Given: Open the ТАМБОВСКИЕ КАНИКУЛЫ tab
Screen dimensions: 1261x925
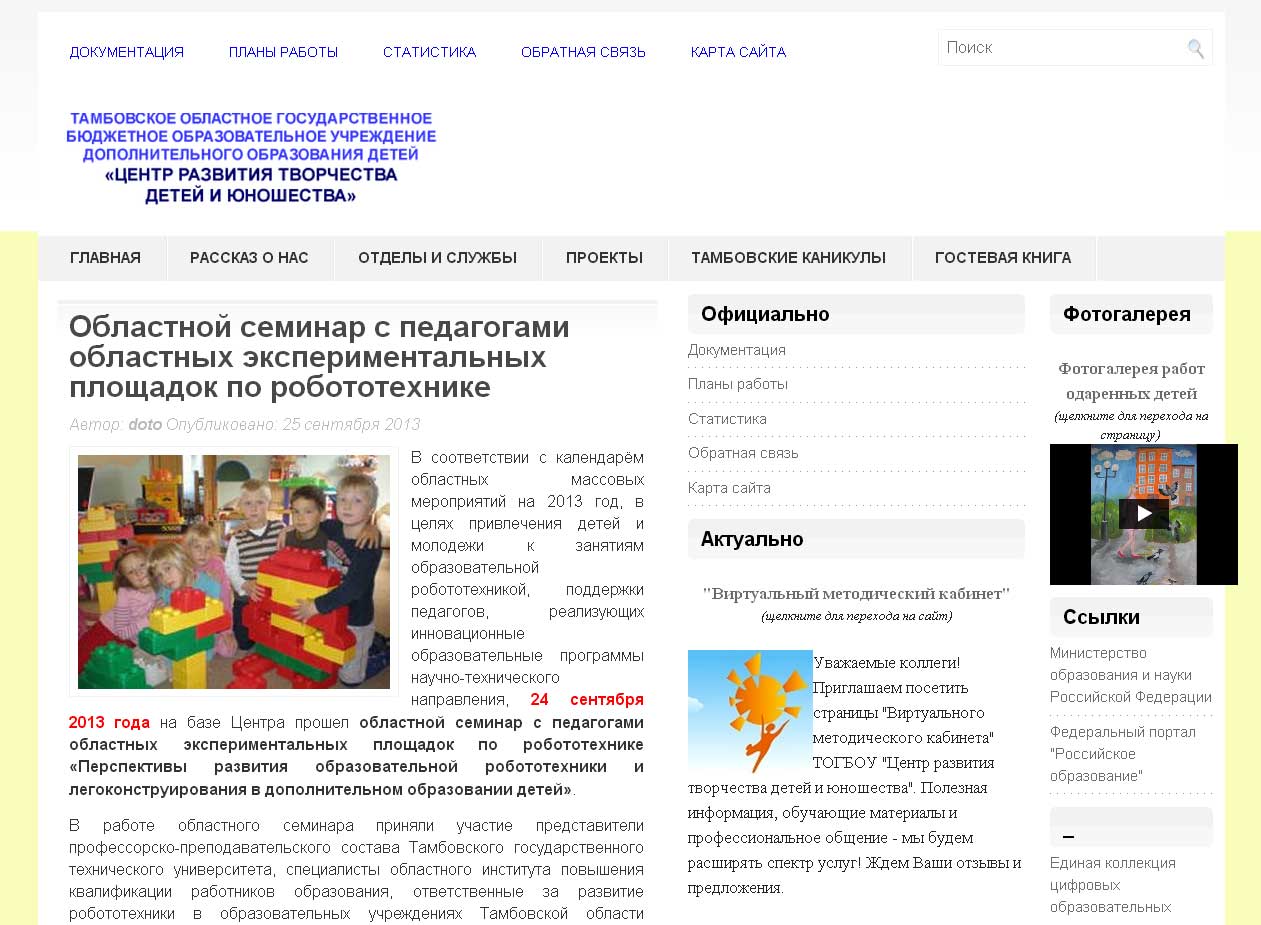Looking at the screenshot, I should pyautogui.click(x=788, y=258).
